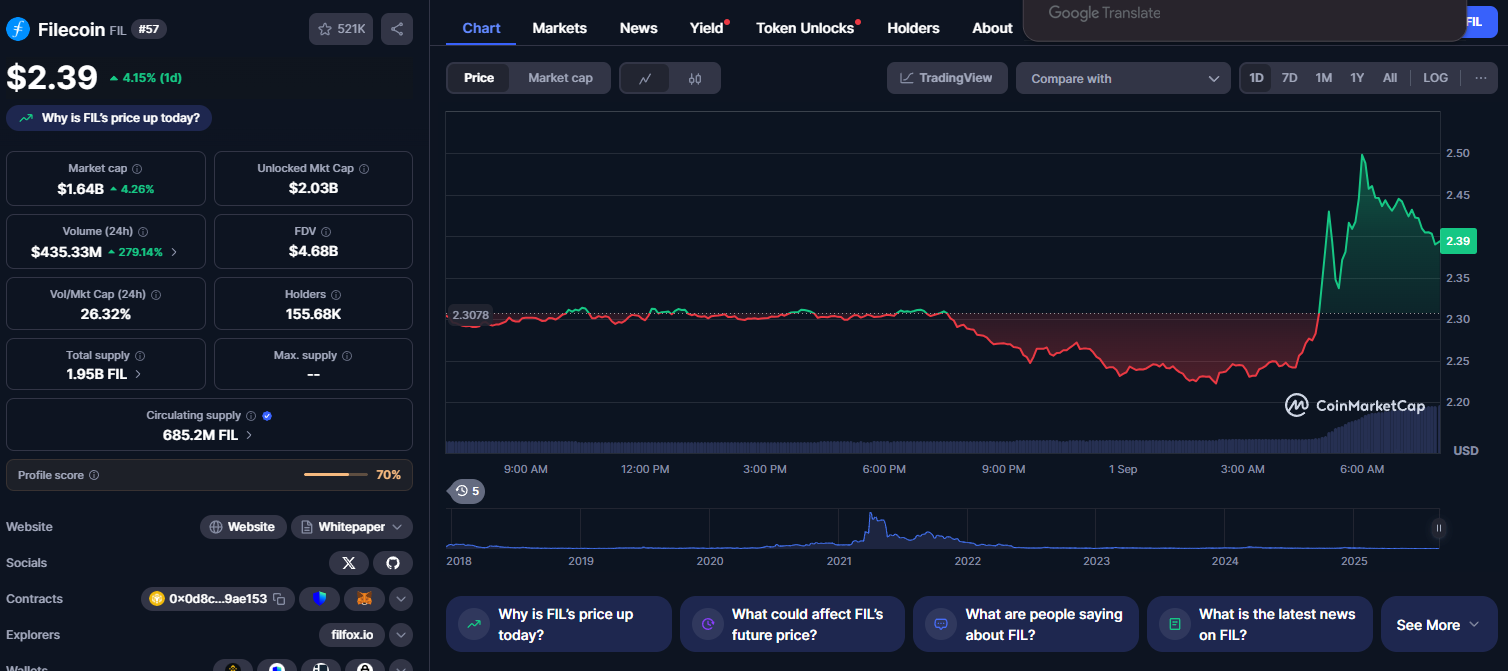Image resolution: width=1508 pixels, height=671 pixels.
Task: Click the Holders info icon
Action: (336, 295)
